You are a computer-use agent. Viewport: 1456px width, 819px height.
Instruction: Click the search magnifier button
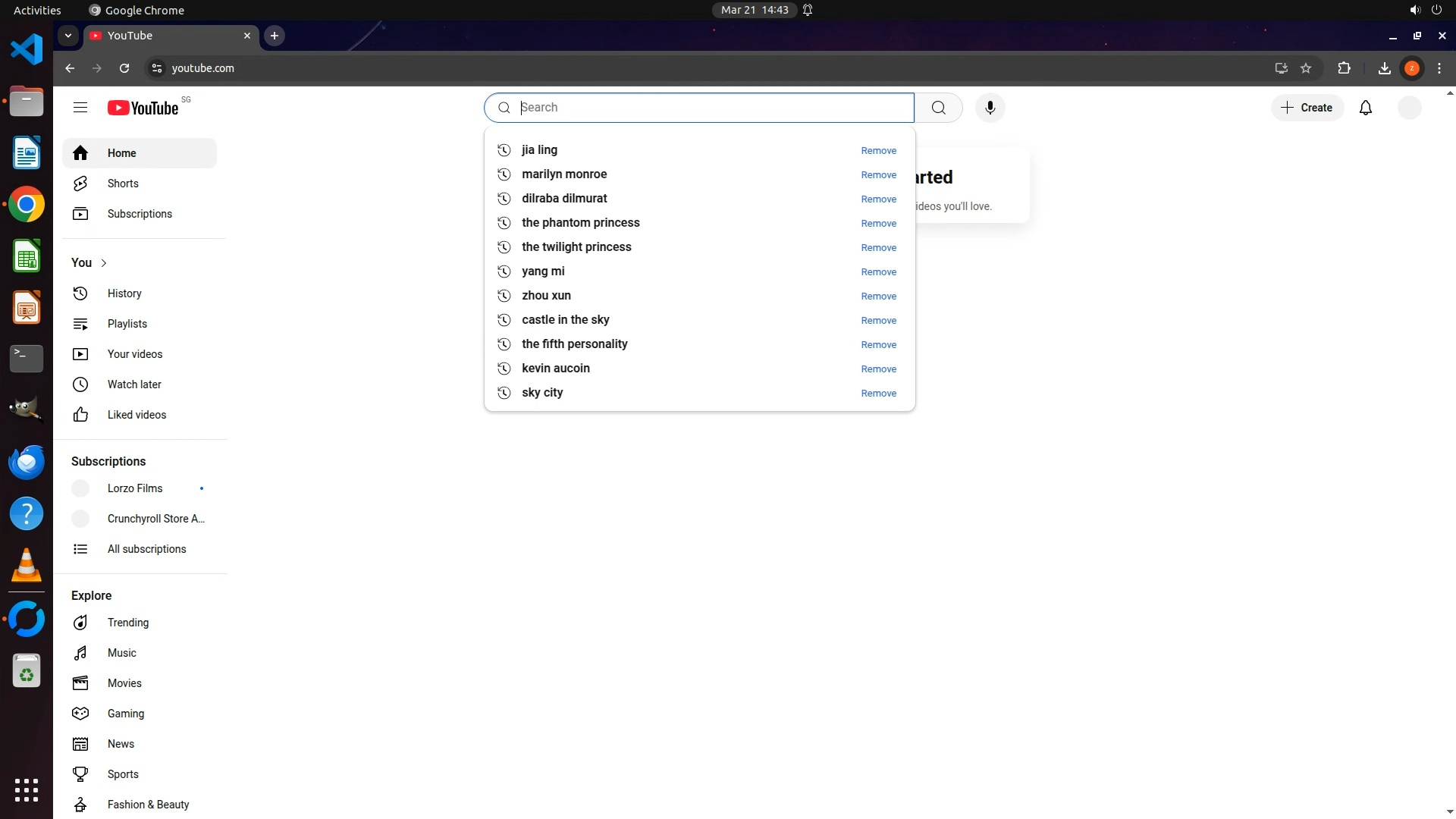(x=938, y=108)
